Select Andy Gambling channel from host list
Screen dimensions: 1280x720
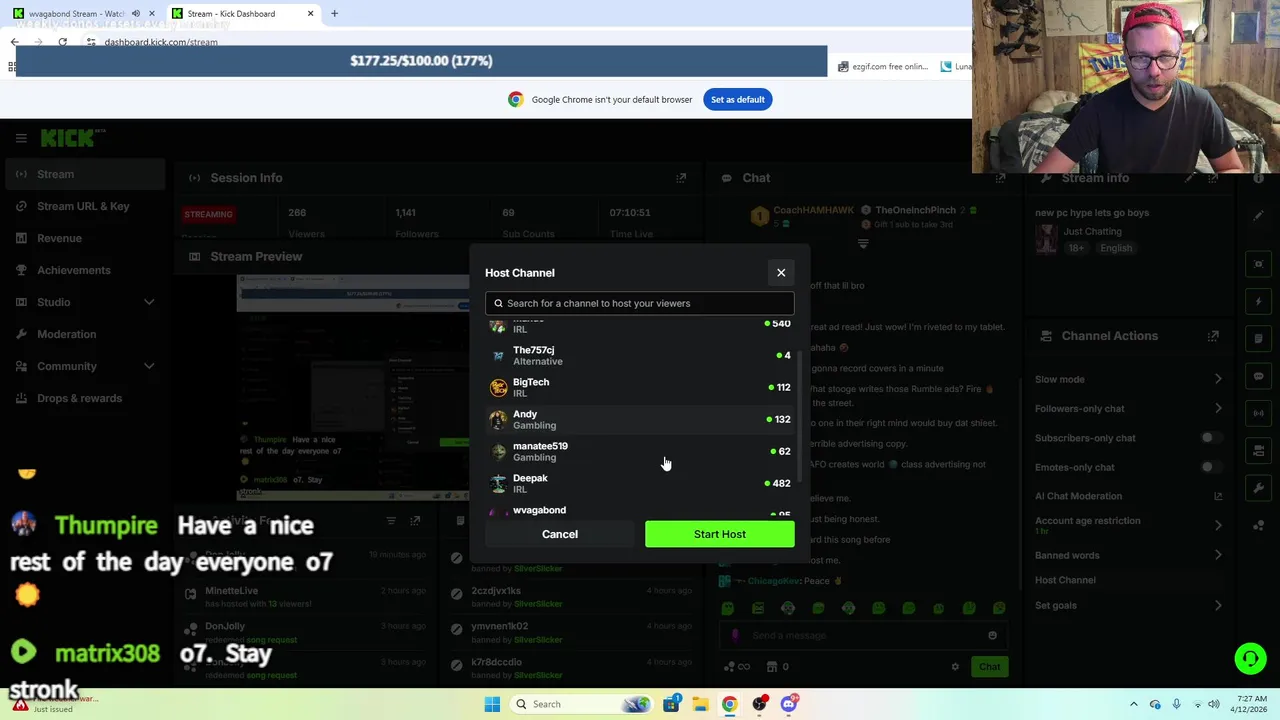coord(640,419)
